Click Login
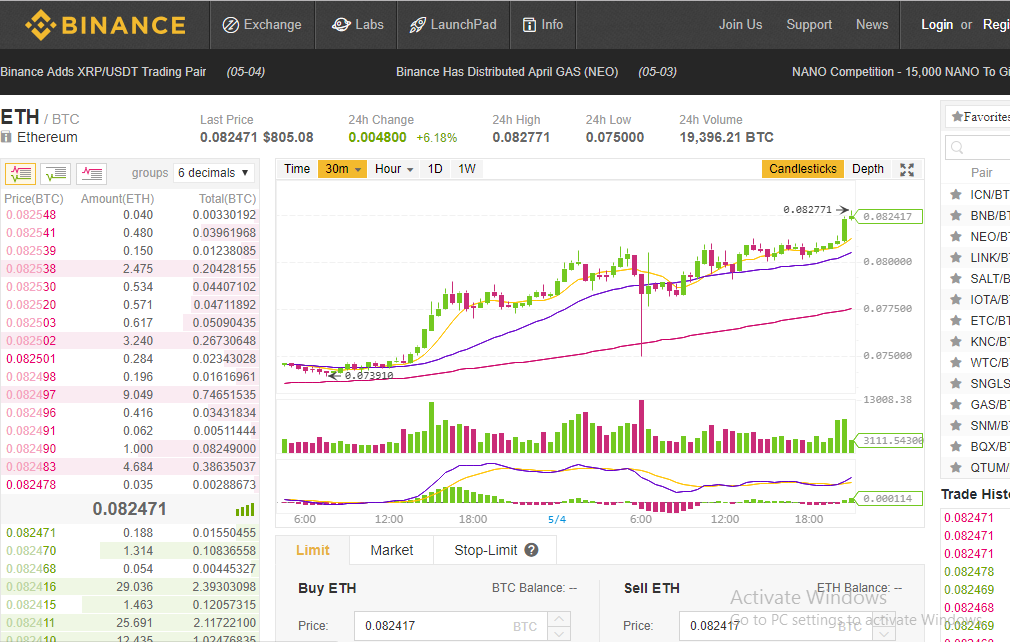 pos(937,24)
